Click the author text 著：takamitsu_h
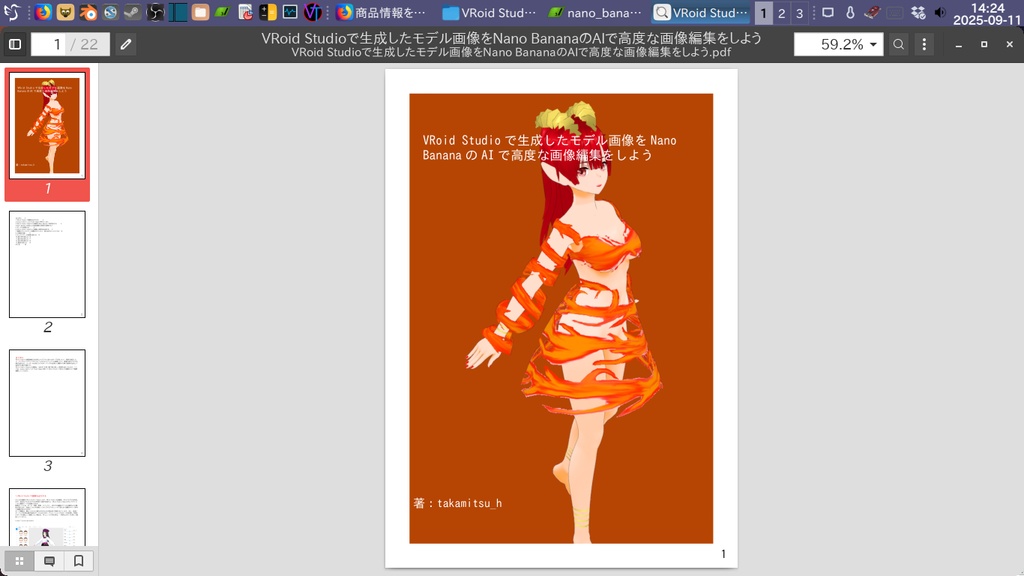 click(458, 503)
